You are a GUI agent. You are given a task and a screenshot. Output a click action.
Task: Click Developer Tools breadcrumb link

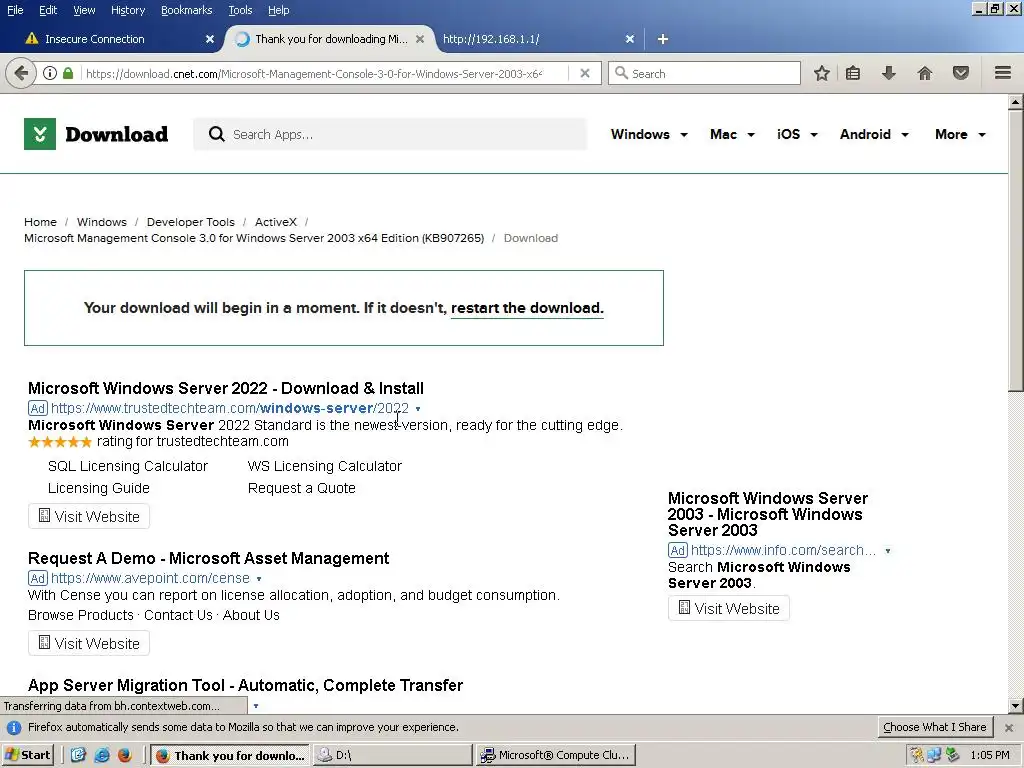tap(191, 222)
